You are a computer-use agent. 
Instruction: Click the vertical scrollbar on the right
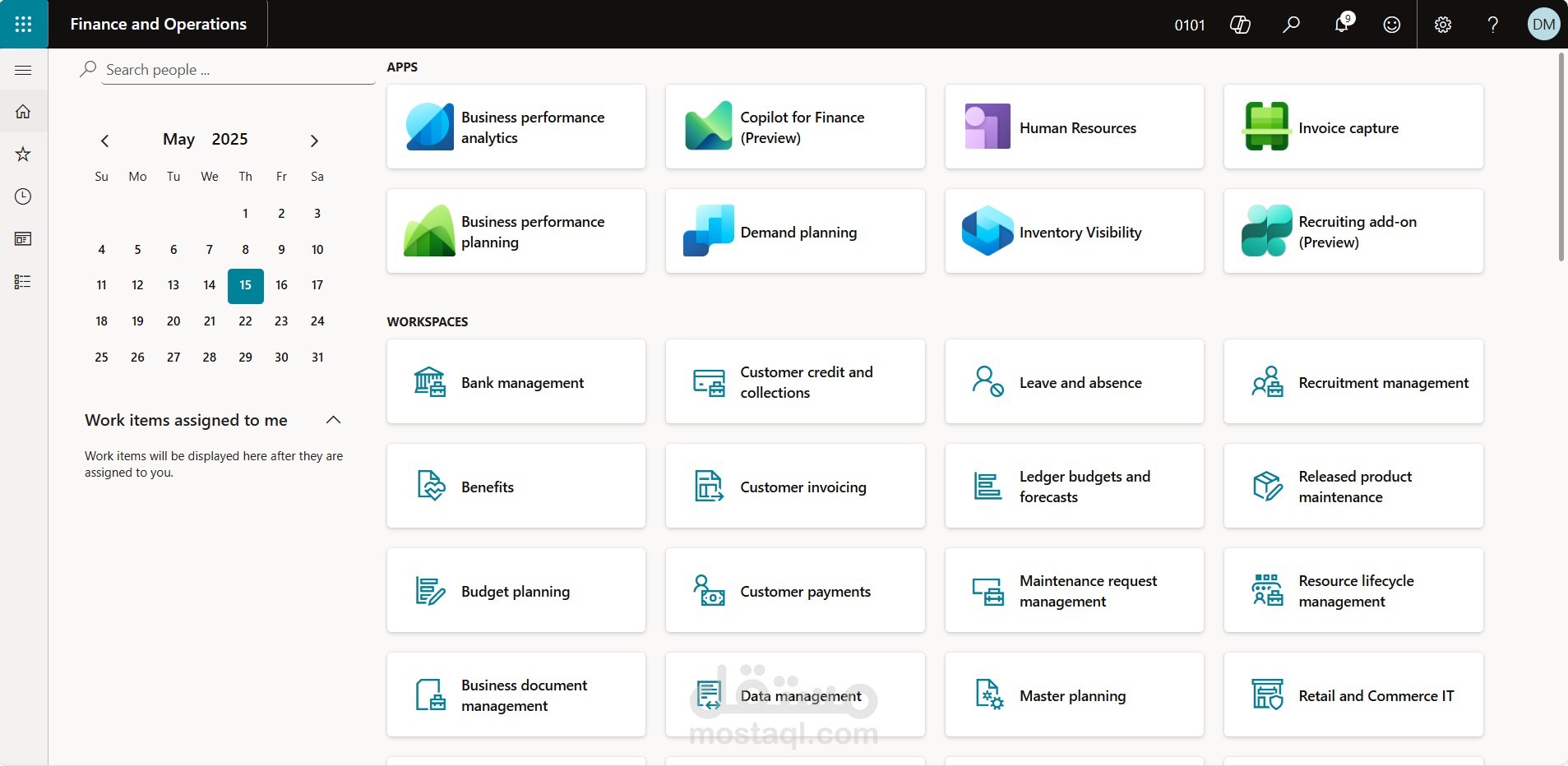pyautogui.click(x=1561, y=156)
